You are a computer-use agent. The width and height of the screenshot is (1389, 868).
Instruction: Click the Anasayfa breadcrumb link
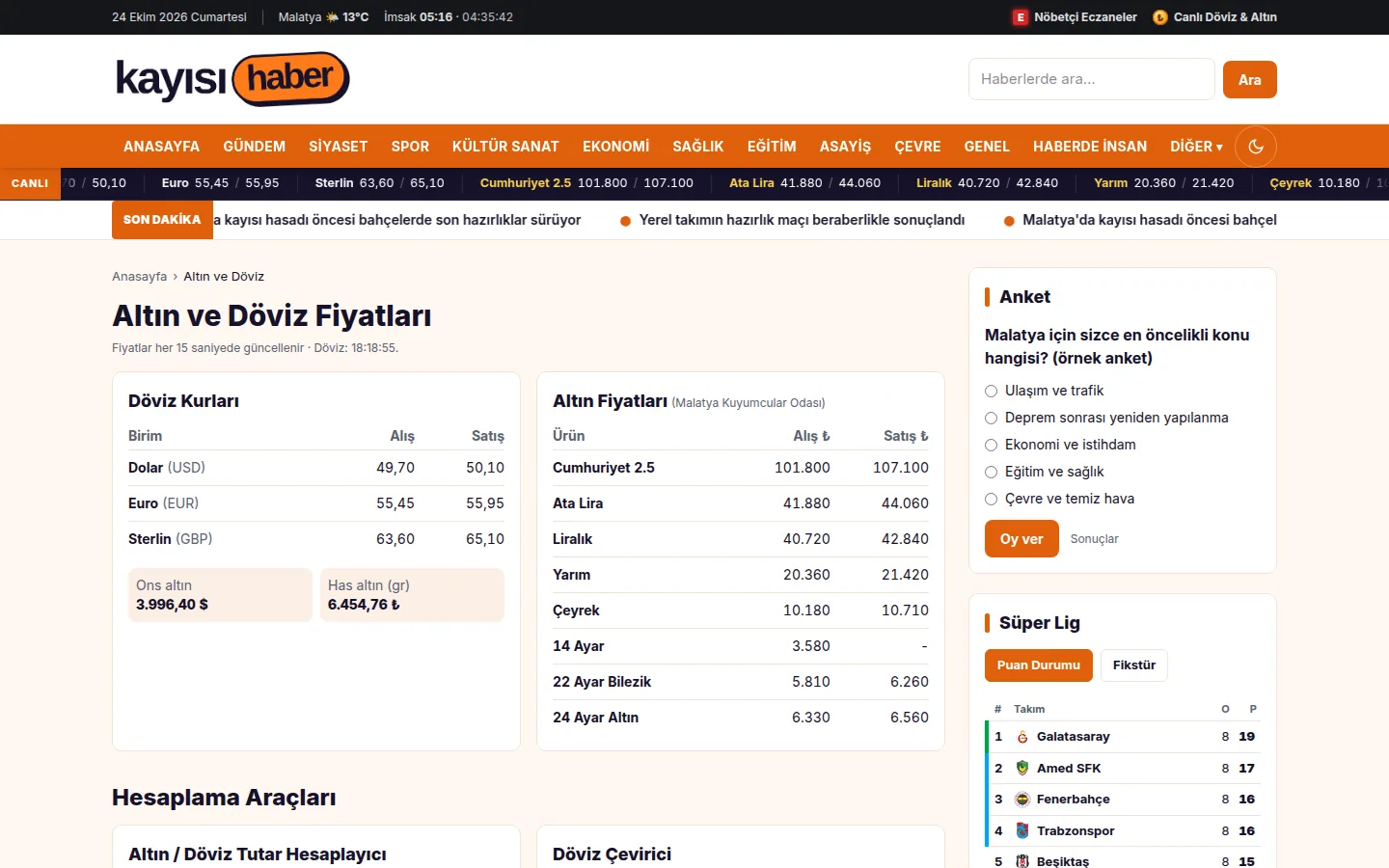[139, 277]
